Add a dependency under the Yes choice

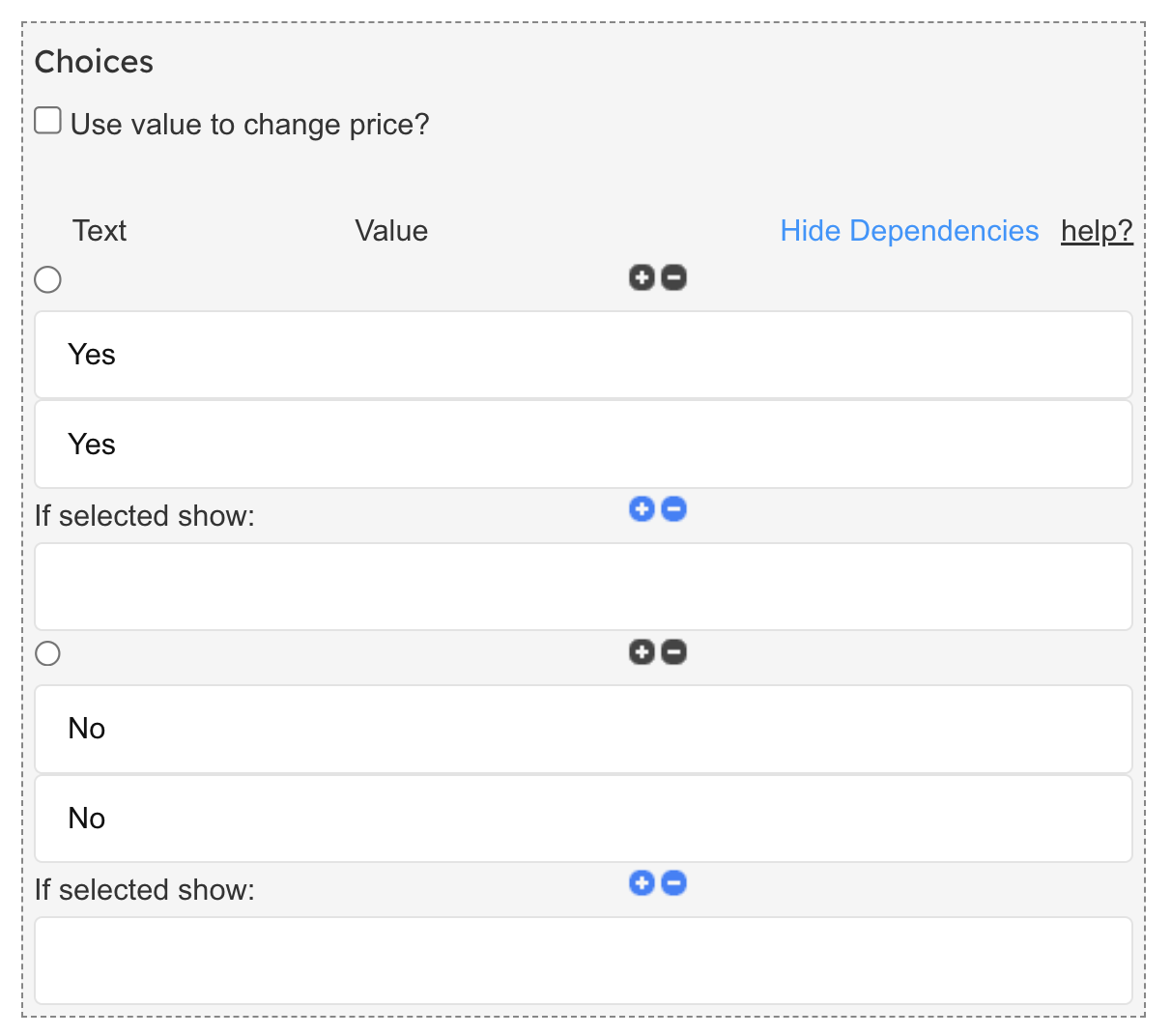pyautogui.click(x=642, y=509)
